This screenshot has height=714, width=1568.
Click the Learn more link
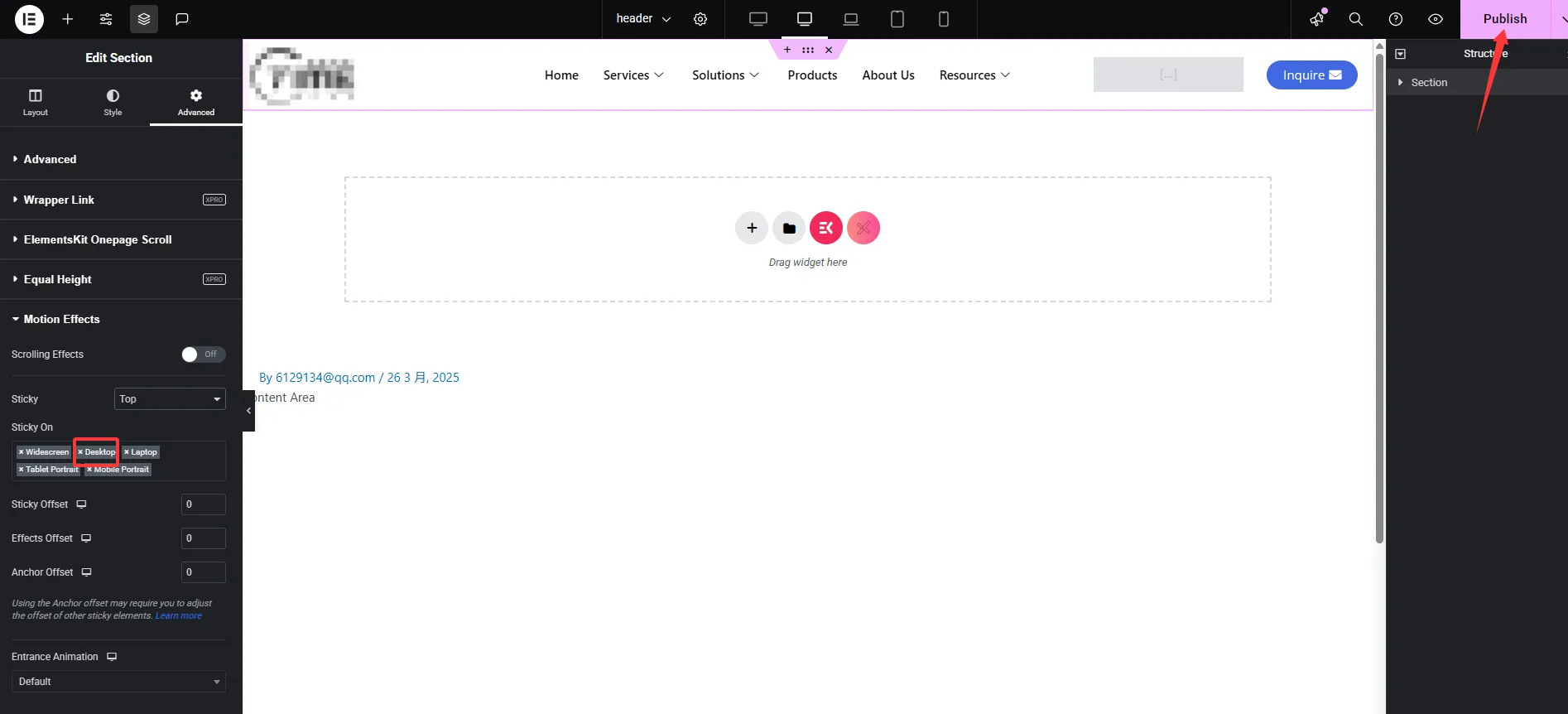point(179,616)
